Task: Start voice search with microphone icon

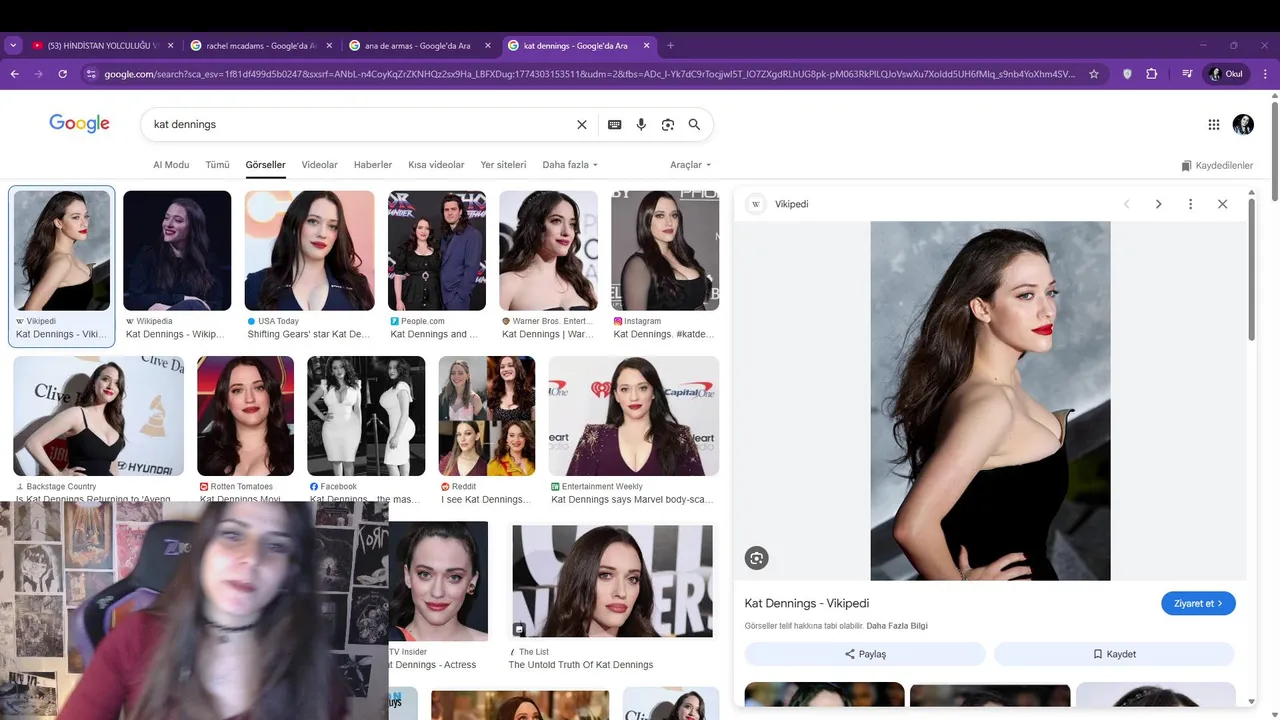Action: pyautogui.click(x=642, y=125)
